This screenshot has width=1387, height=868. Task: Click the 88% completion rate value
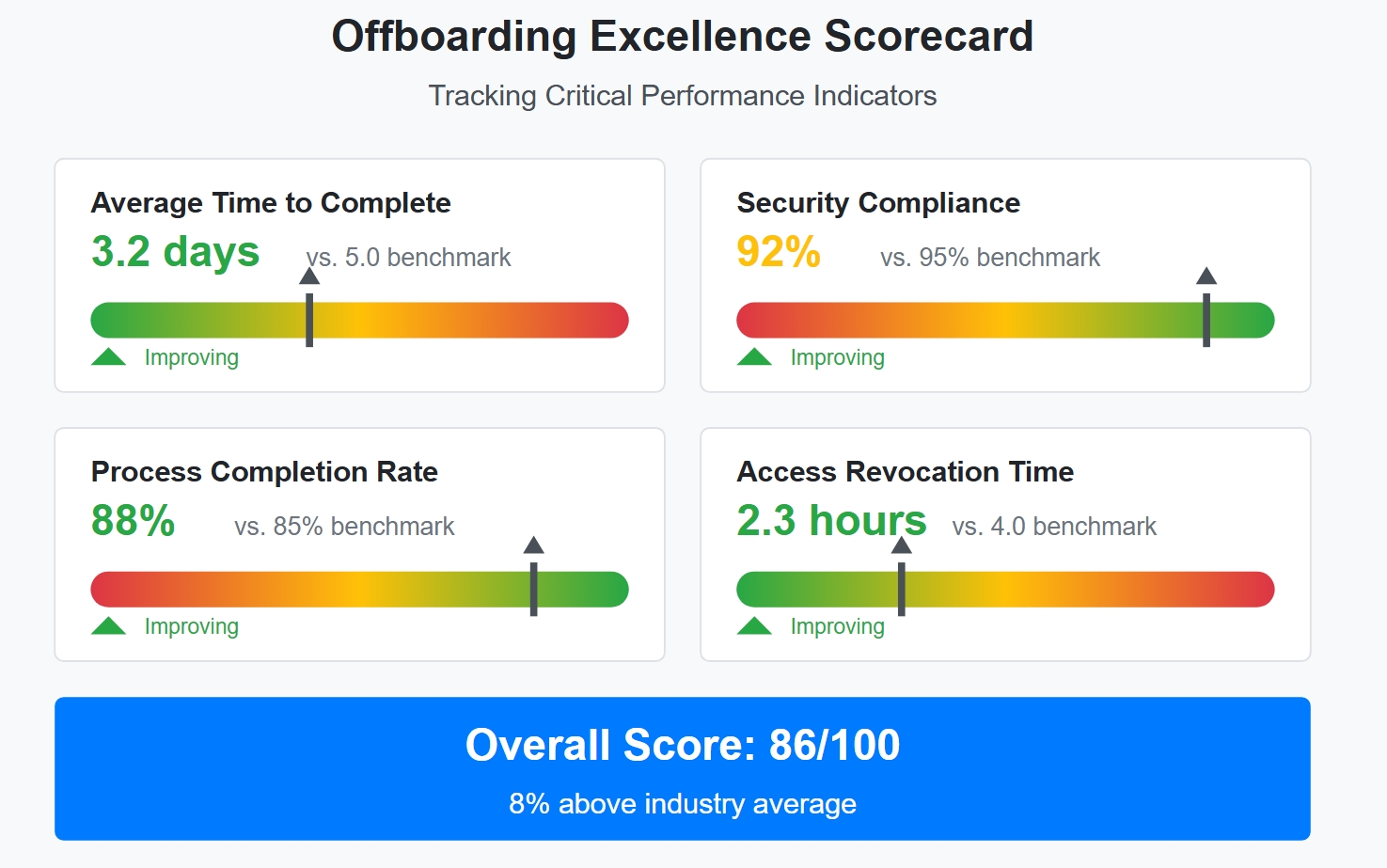(x=133, y=521)
